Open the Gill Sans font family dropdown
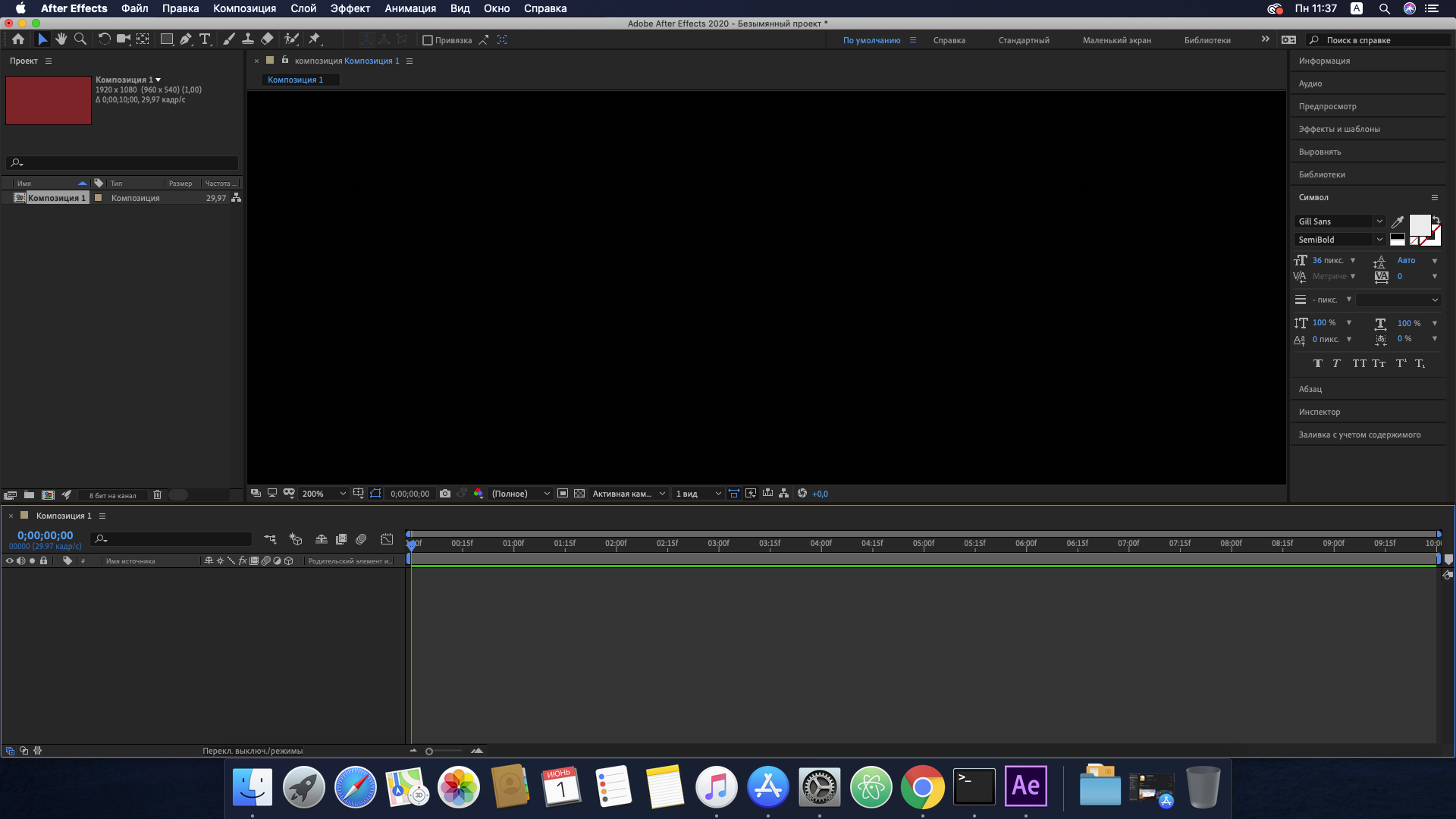Viewport: 1456px width, 819px height. click(1340, 221)
